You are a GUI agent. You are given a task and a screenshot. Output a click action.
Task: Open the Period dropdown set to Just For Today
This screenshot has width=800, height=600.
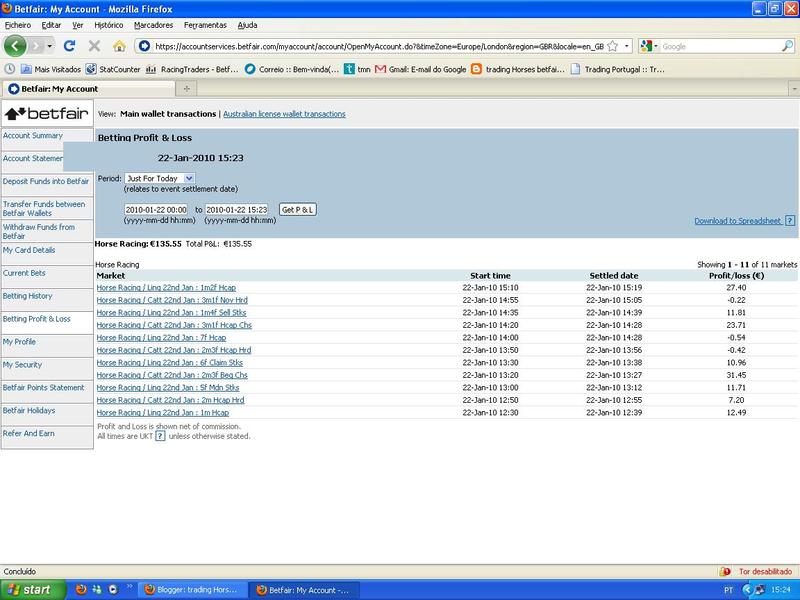click(x=160, y=178)
